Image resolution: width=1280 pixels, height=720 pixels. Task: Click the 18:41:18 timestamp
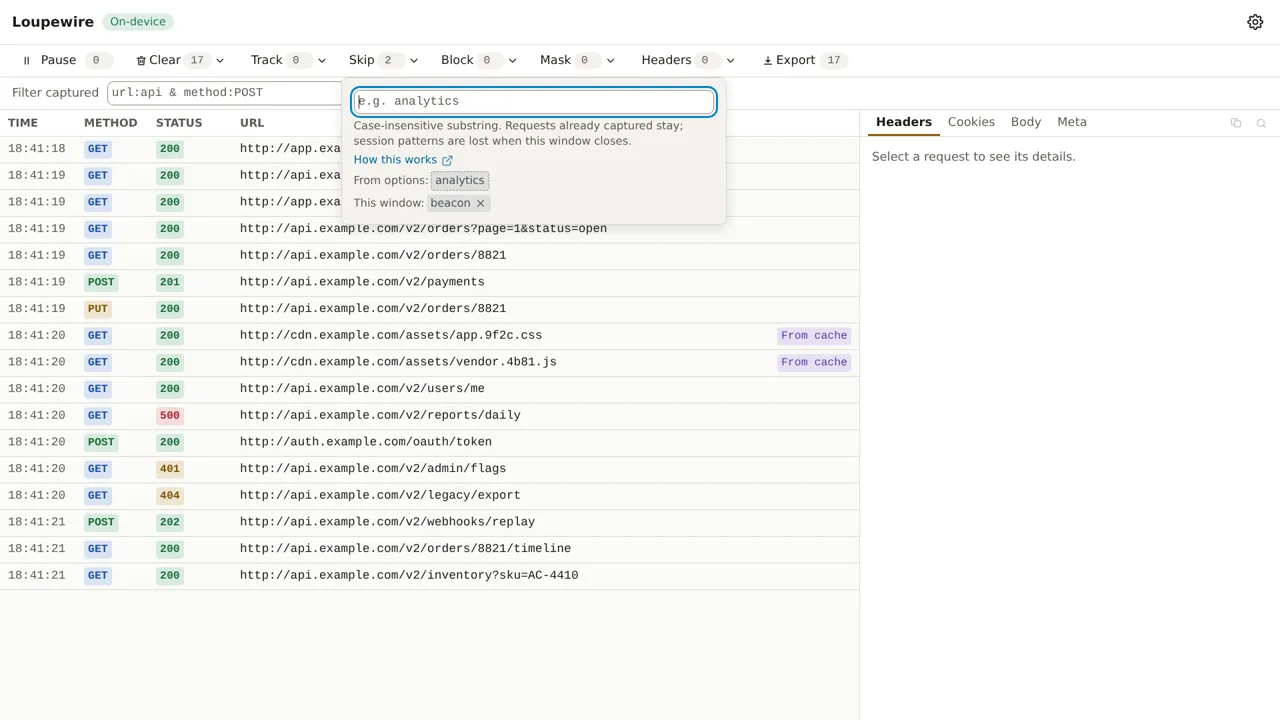click(x=37, y=149)
